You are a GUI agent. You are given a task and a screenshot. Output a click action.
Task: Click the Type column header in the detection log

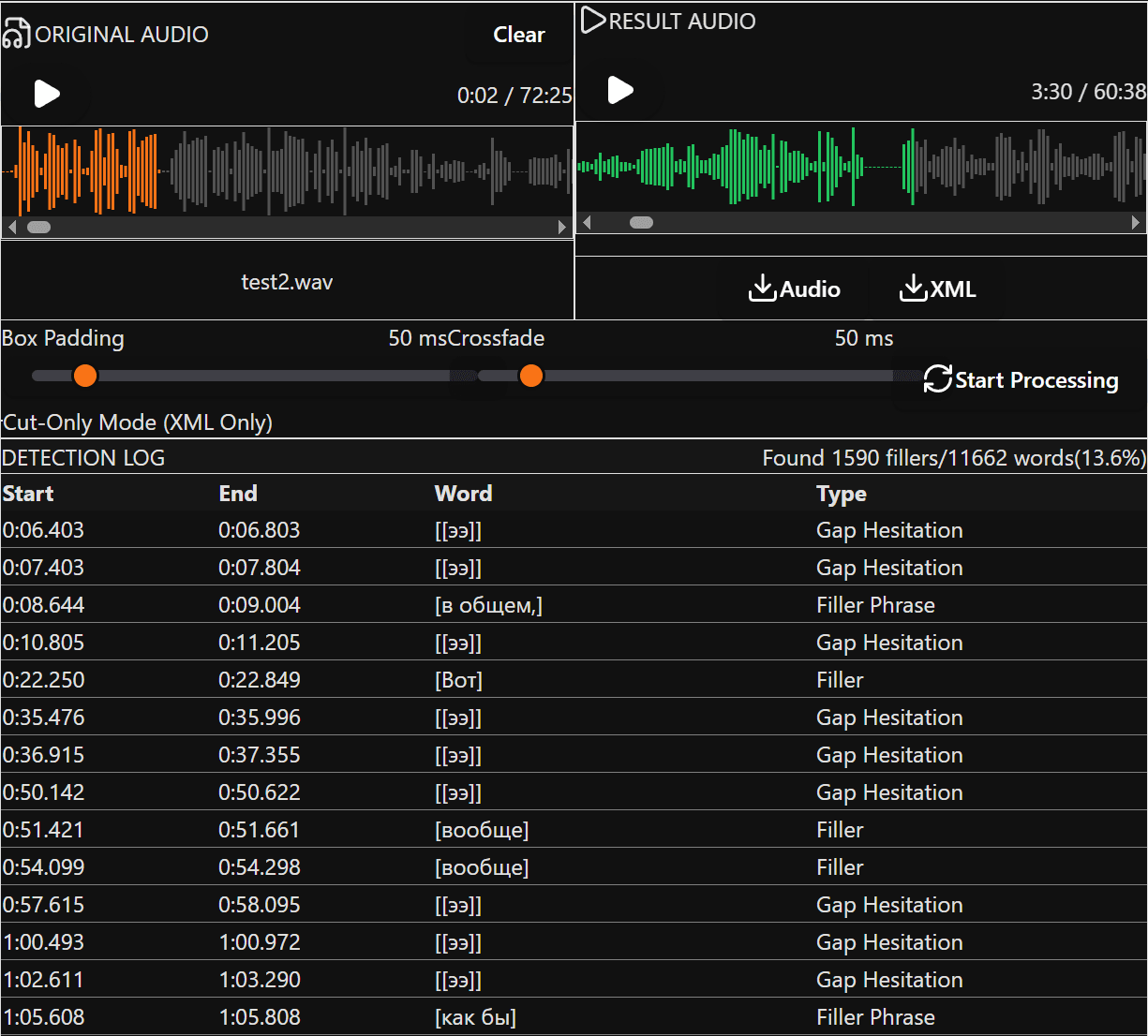tap(841, 494)
